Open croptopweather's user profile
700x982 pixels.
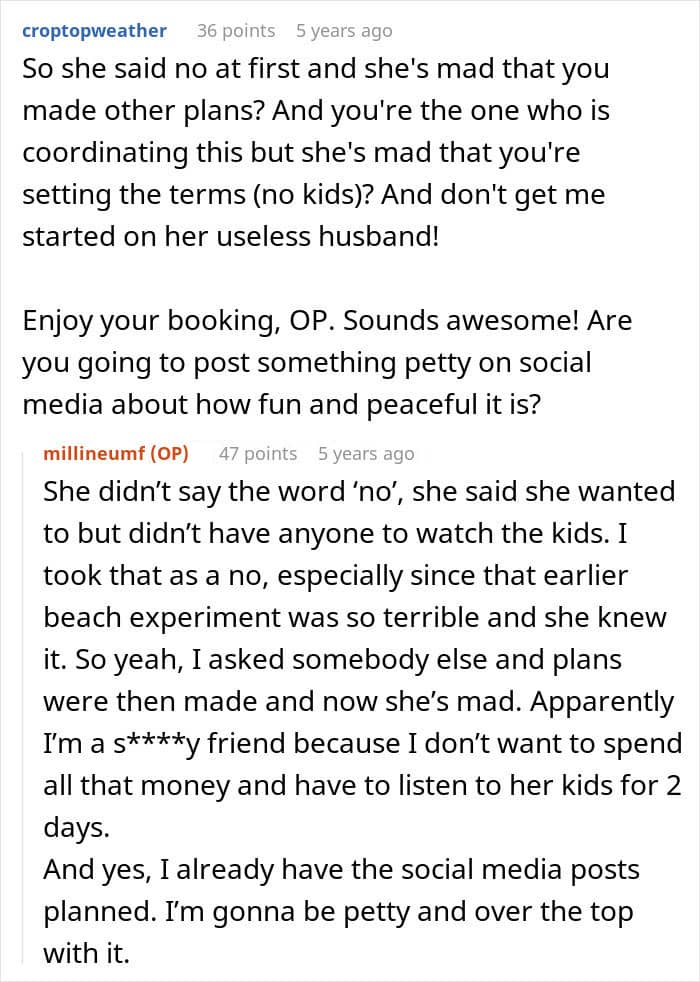coord(95,31)
